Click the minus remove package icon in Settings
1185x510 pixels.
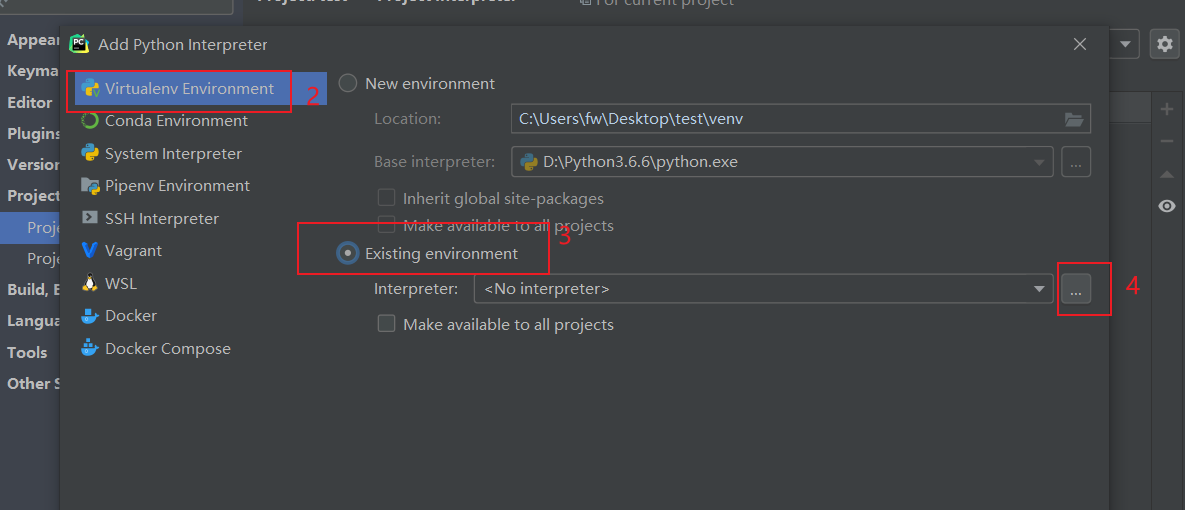coord(1166,141)
